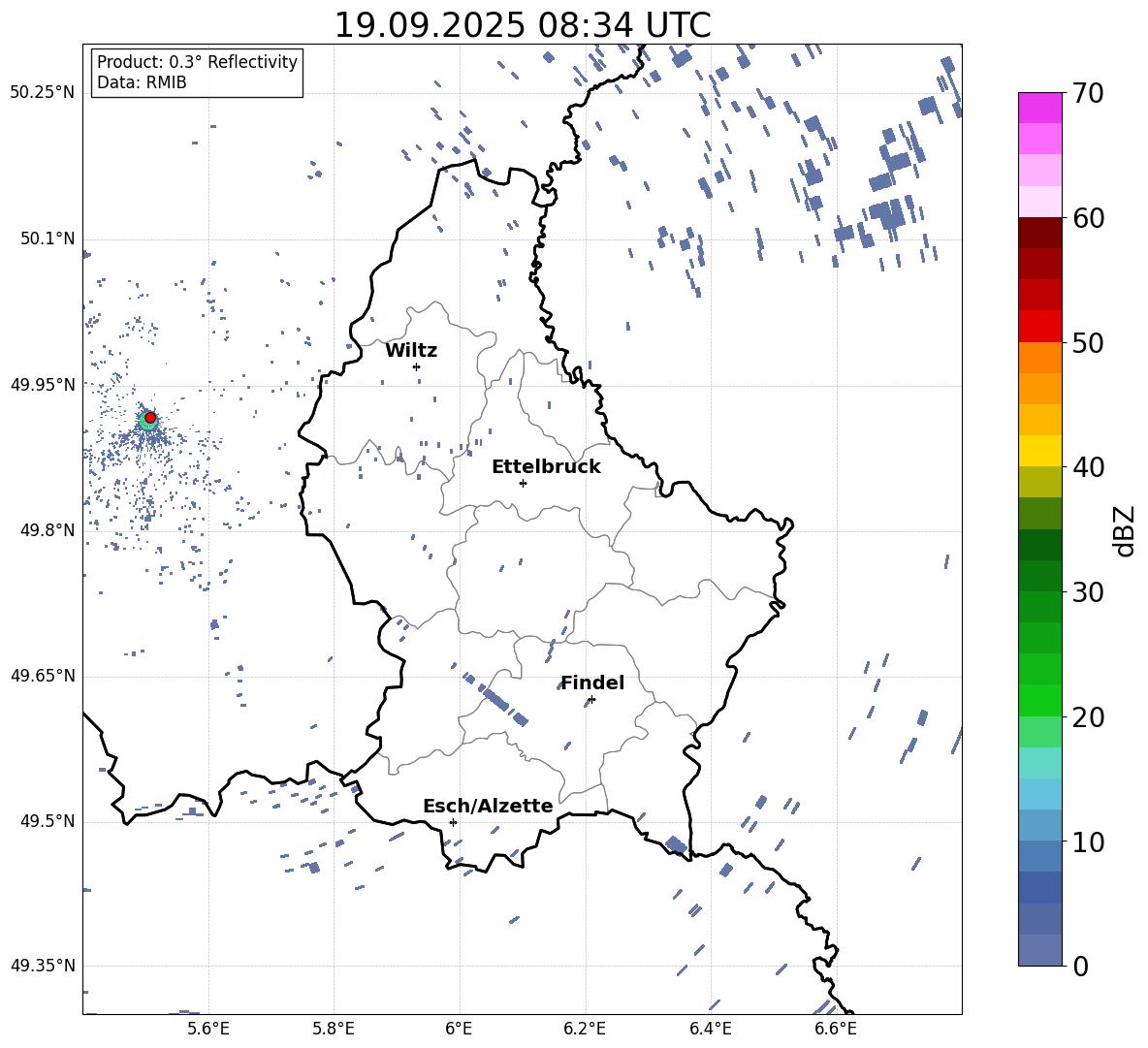Click the 6.6°E longitude label
The height and width of the screenshot is (1048, 1148).
tap(836, 1029)
